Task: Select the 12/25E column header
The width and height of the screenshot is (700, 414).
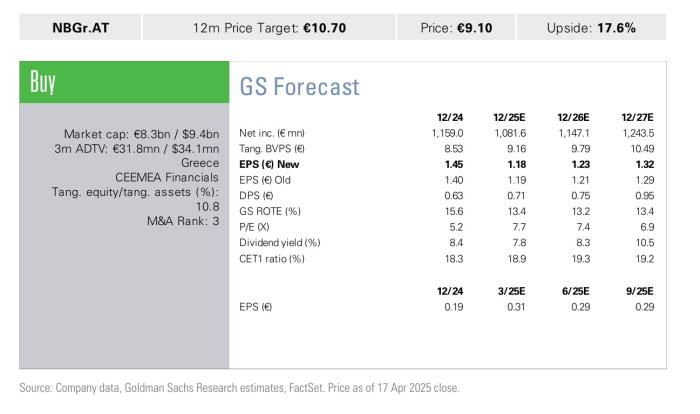Action: 509,117
